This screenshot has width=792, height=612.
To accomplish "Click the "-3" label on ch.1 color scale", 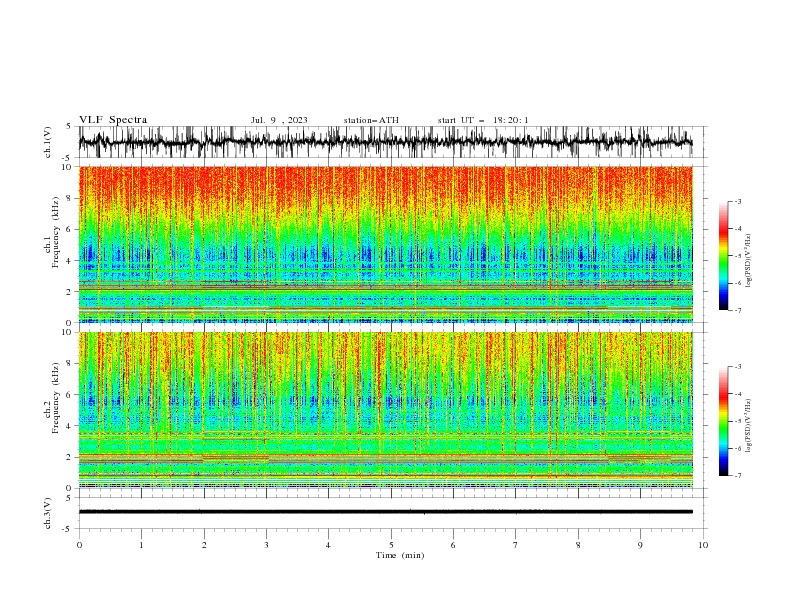I will [x=738, y=201].
